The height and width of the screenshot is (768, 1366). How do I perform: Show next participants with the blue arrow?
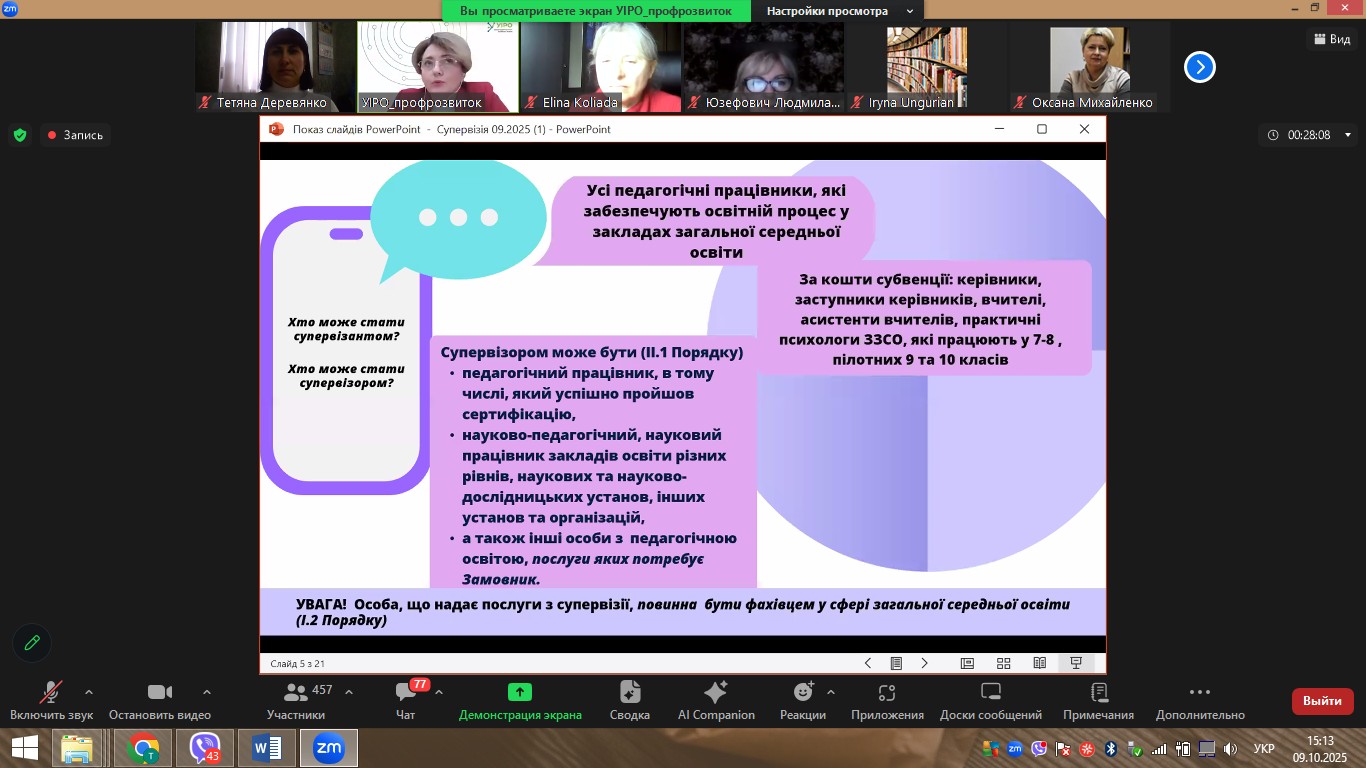coord(1199,67)
